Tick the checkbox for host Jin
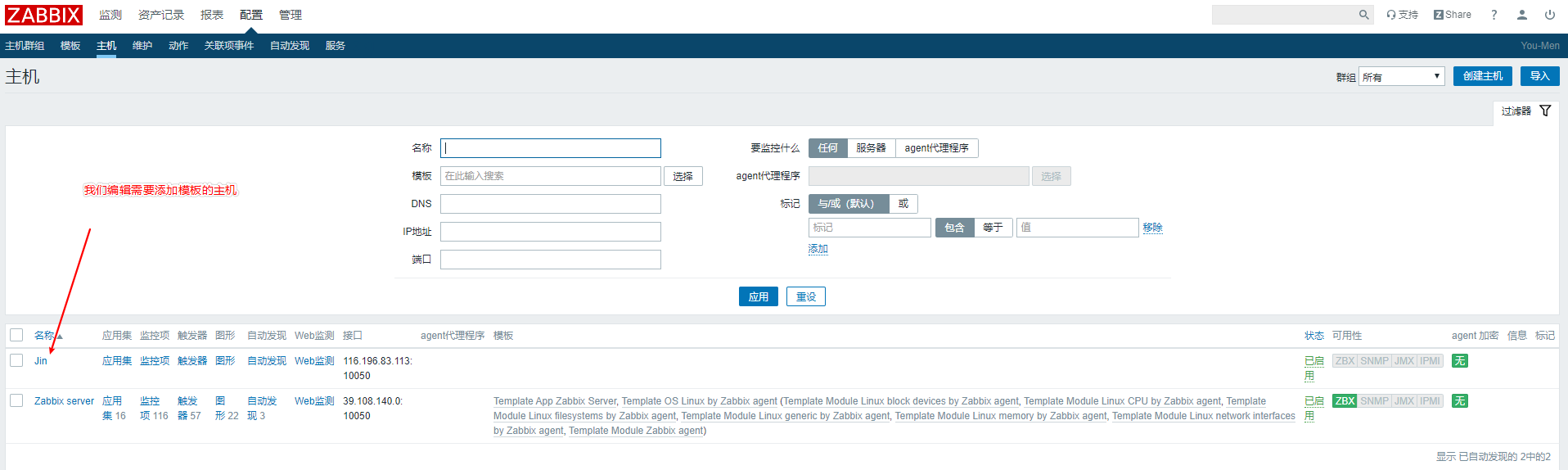The width and height of the screenshot is (1568, 470). click(x=16, y=360)
